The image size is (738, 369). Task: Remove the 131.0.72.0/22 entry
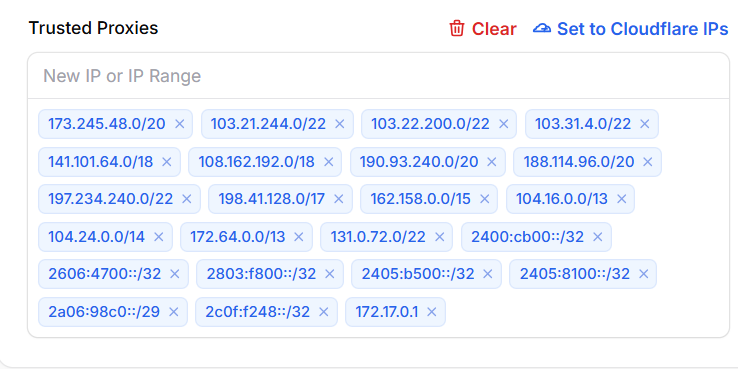click(x=440, y=237)
